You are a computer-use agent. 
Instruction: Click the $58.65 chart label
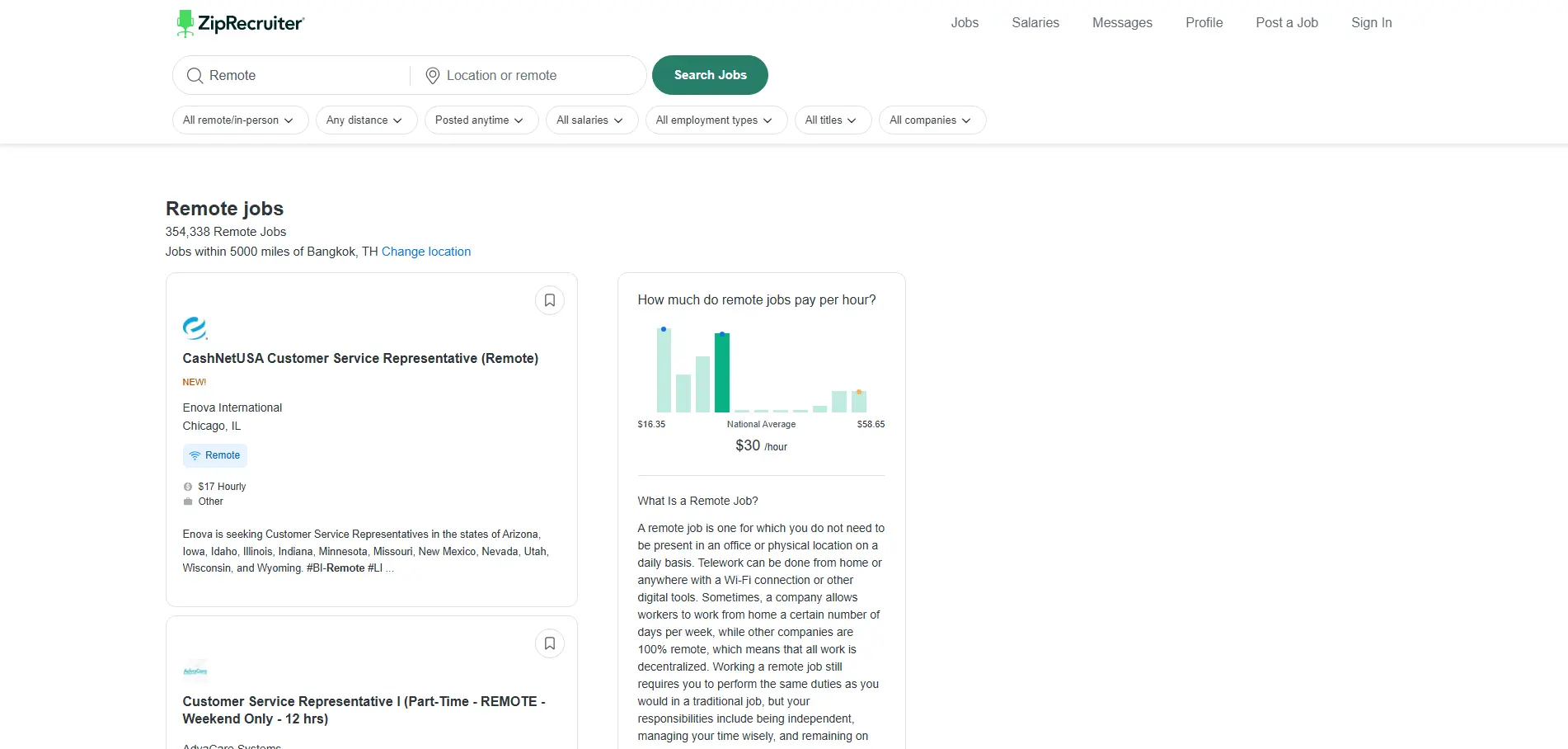tap(871, 425)
